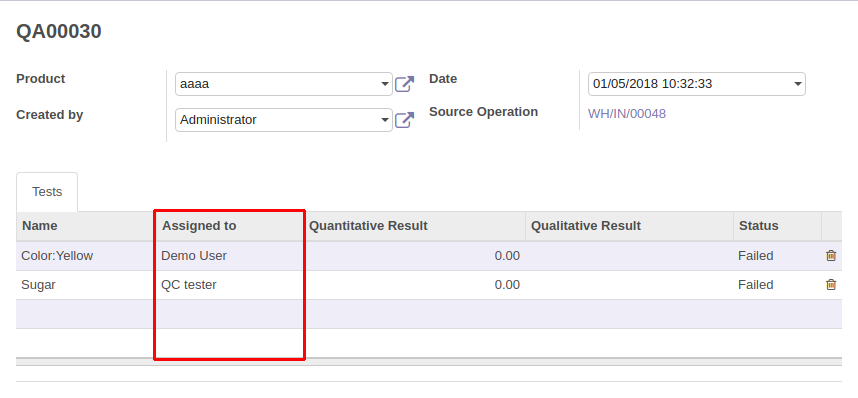
Task: Open external link for Administrator user
Action: pos(404,120)
